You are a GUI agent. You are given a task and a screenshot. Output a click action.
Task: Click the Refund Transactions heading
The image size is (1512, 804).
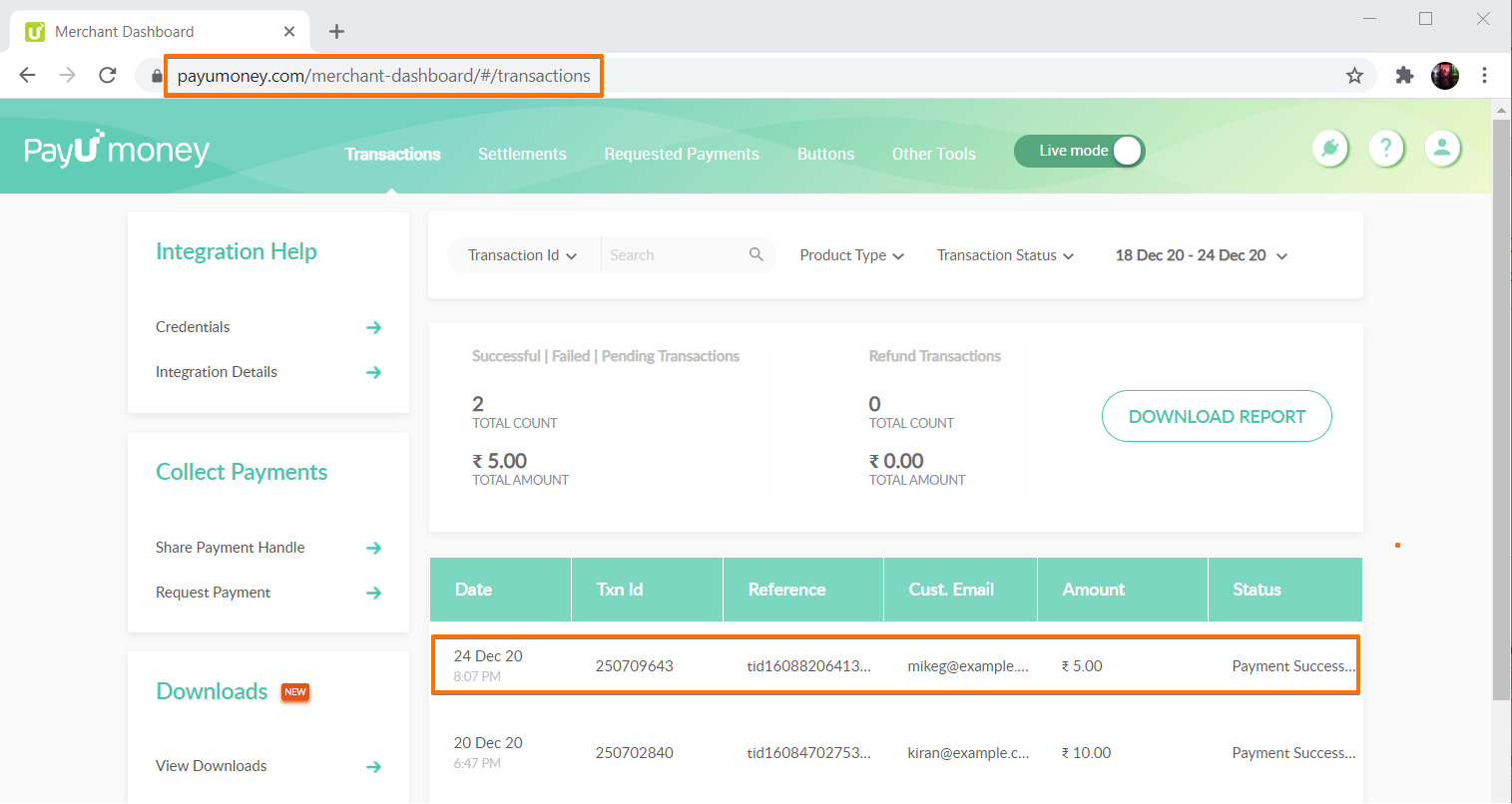click(x=935, y=356)
